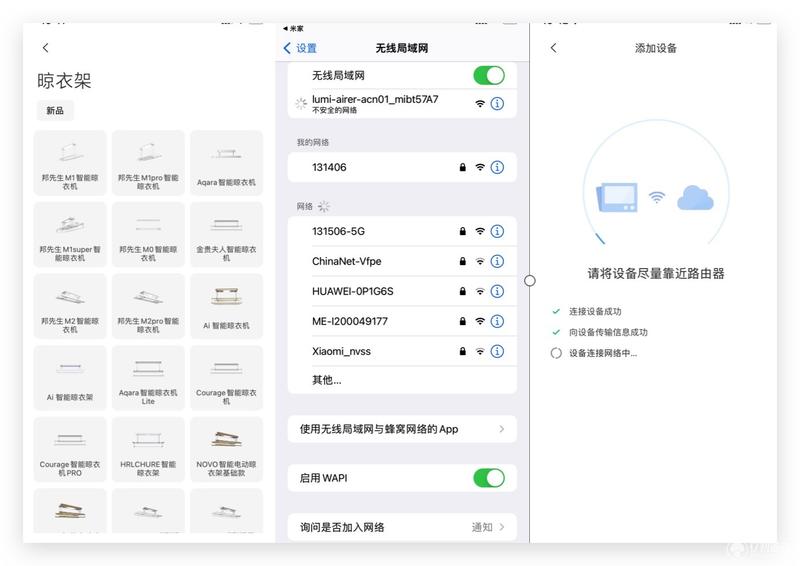Select 金贵夫人智能晾衣机
800x566 pixels.
(227, 235)
